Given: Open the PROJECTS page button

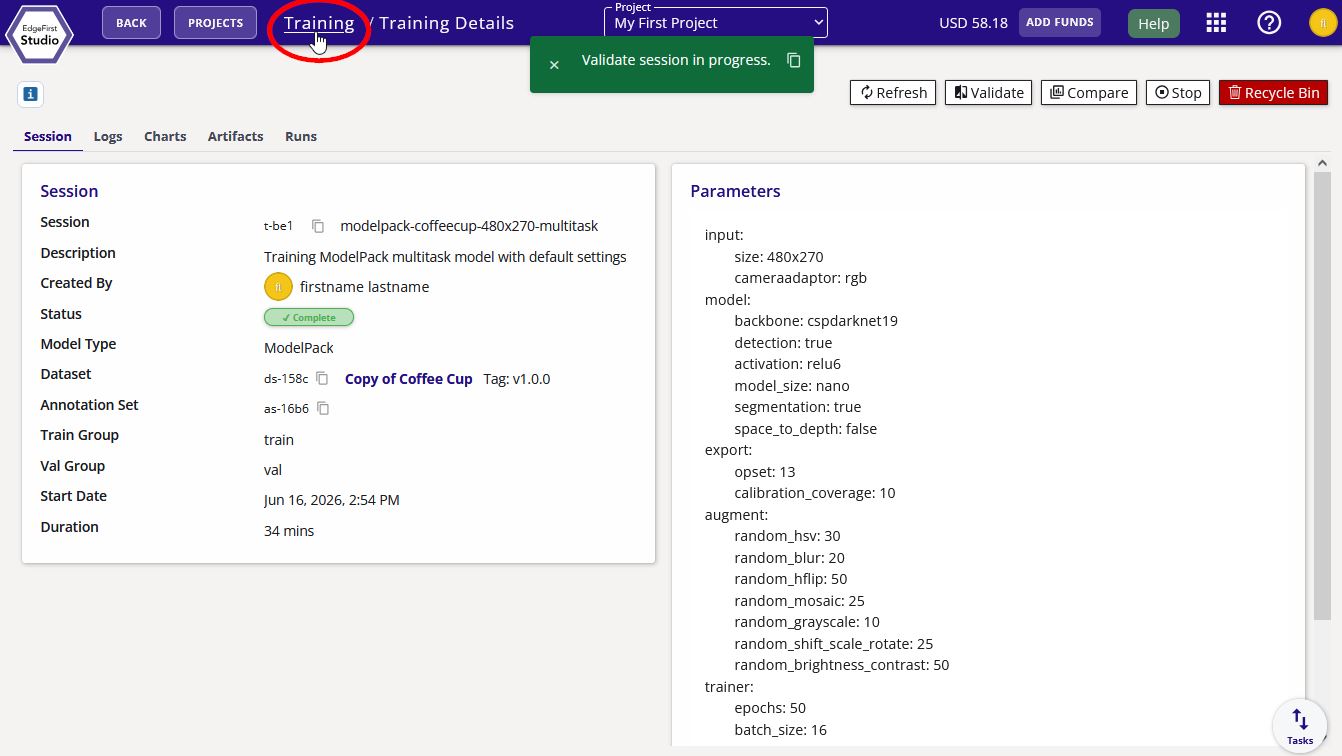Looking at the screenshot, I should point(215,23).
